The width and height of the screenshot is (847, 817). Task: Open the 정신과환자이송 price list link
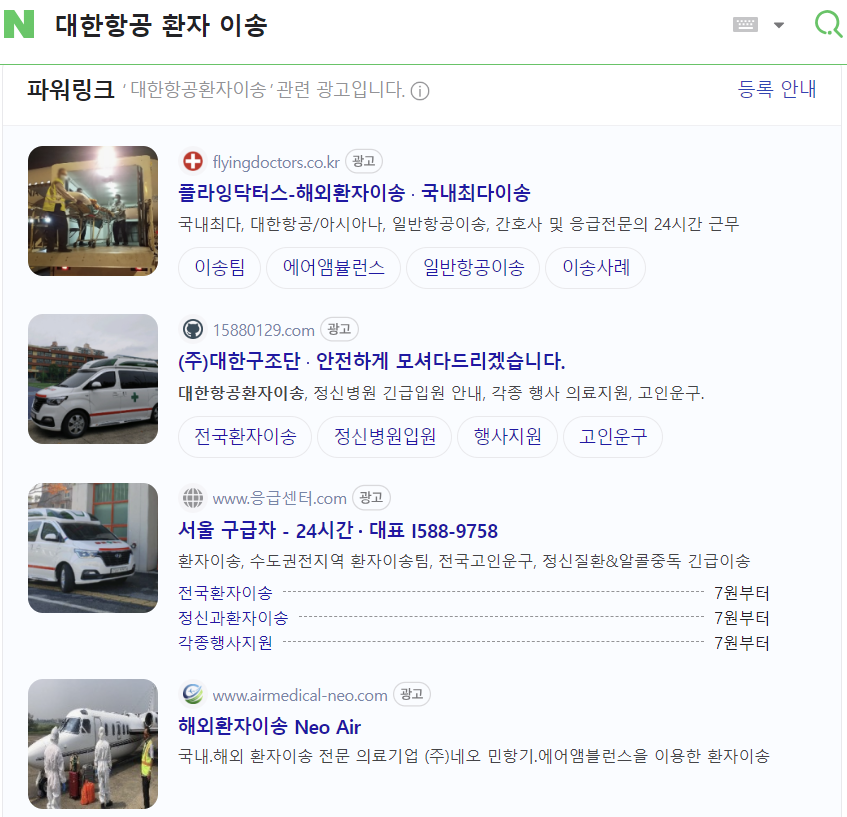(233, 618)
